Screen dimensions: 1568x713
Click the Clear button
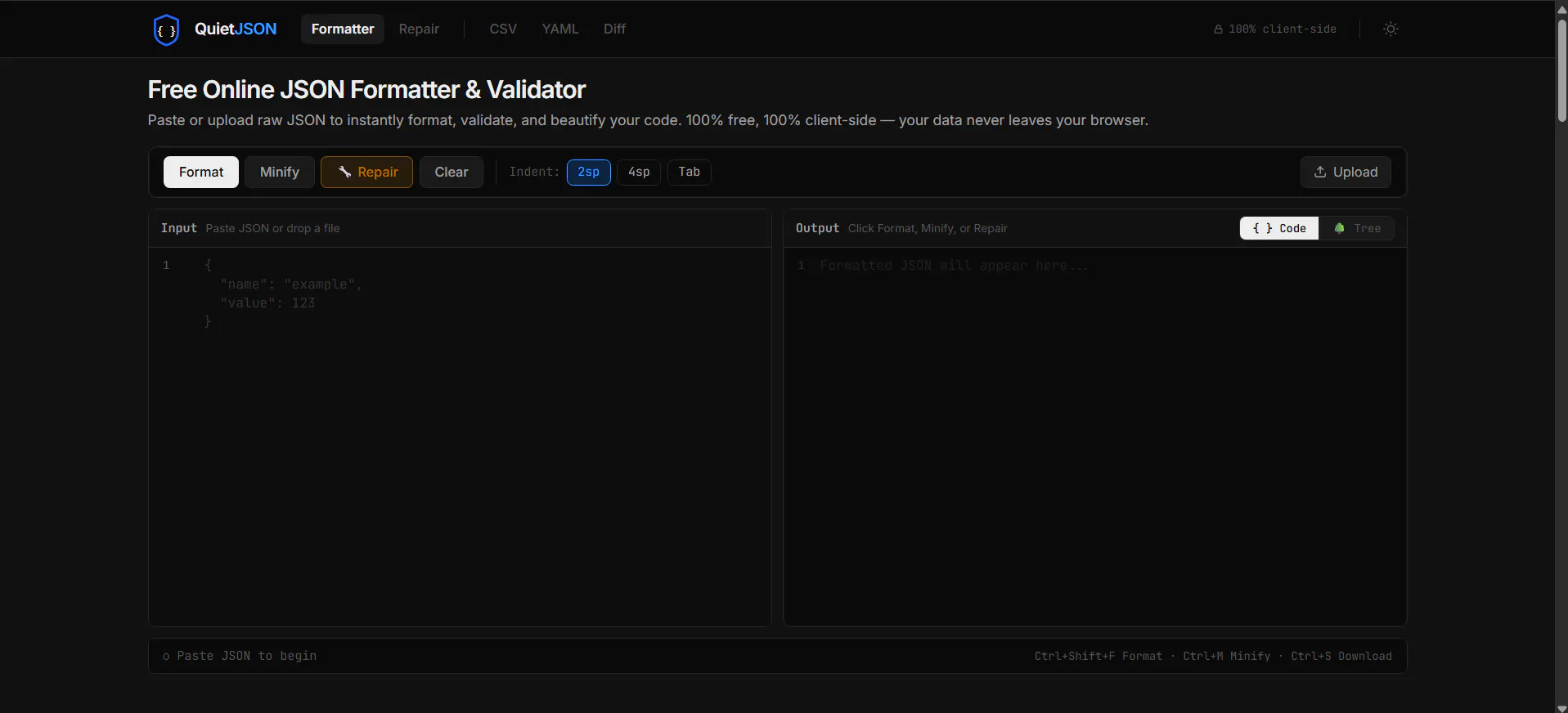452,172
